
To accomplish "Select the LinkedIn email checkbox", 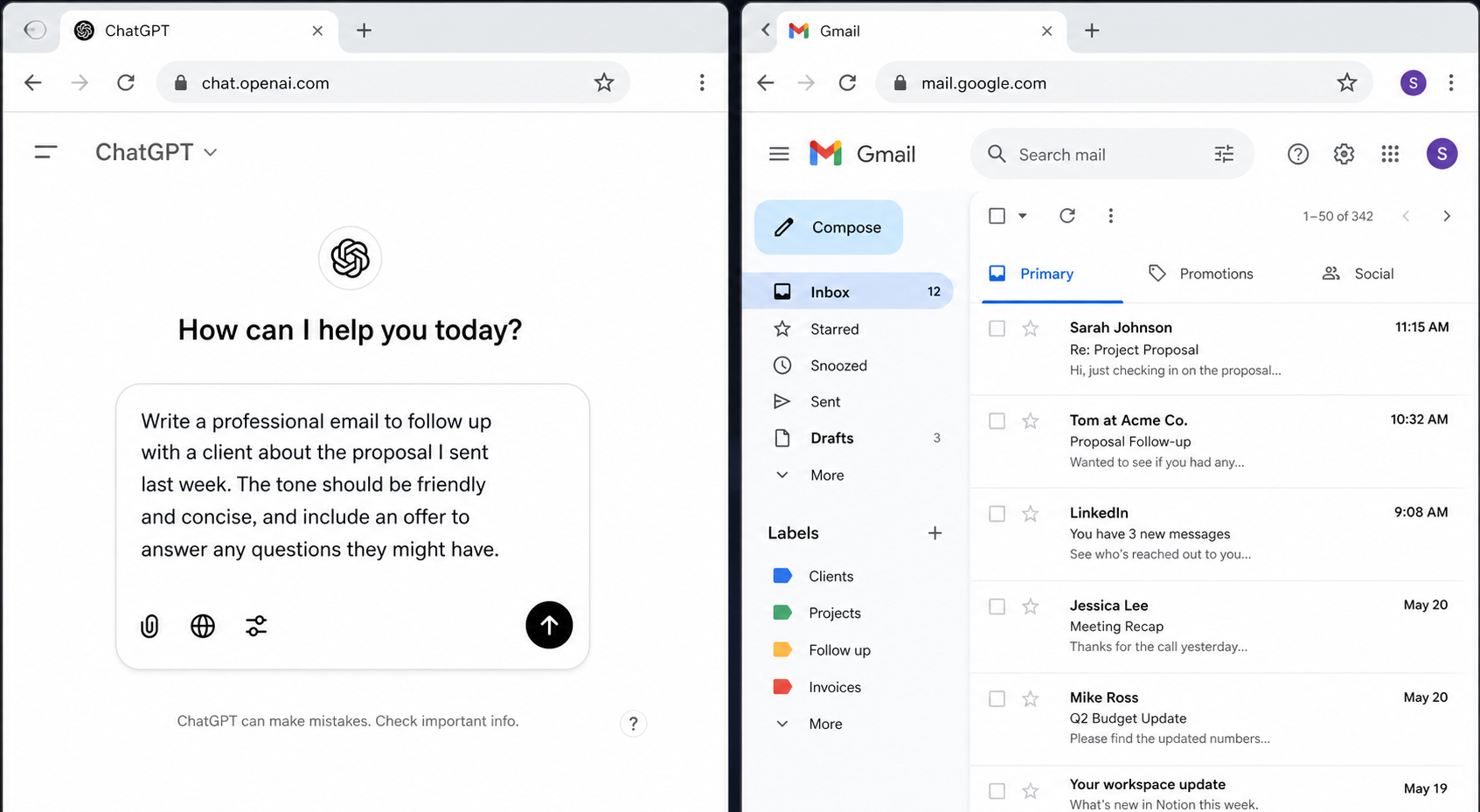I will pos(997,514).
